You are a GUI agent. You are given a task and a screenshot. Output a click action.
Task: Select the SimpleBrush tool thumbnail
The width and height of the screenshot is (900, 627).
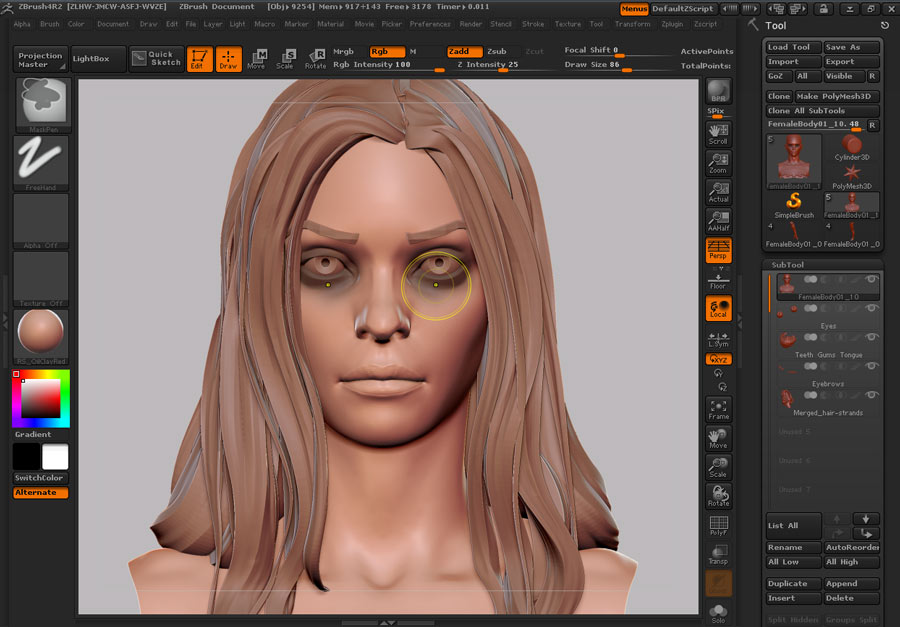point(794,206)
